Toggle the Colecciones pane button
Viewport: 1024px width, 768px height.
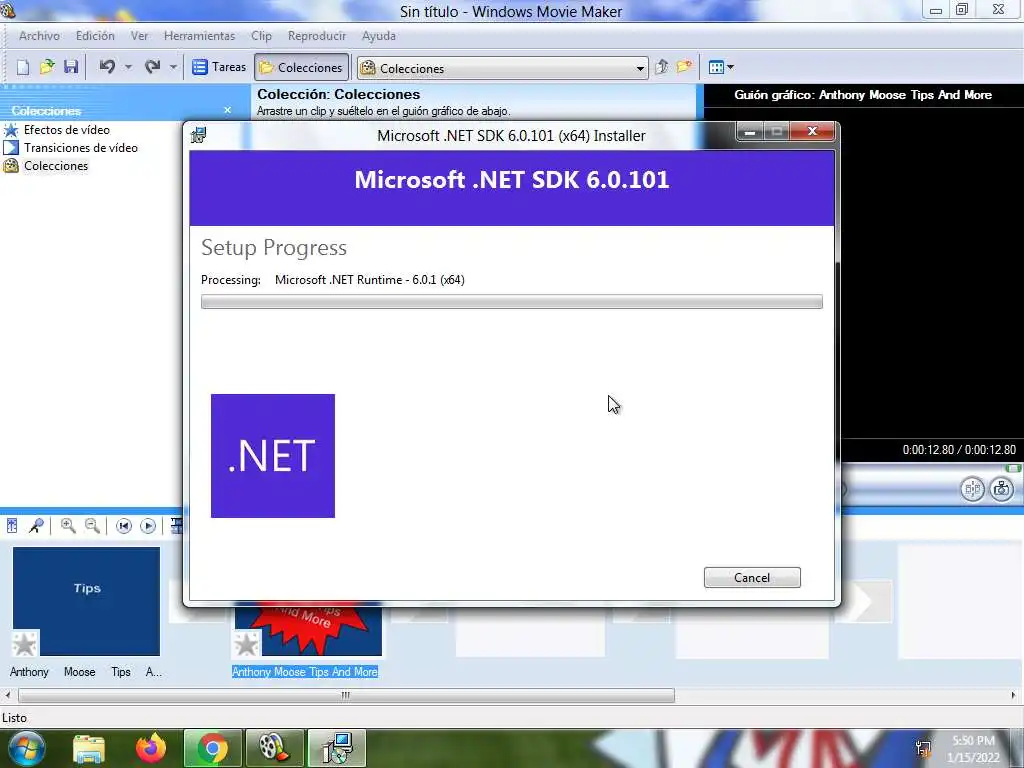click(301, 67)
